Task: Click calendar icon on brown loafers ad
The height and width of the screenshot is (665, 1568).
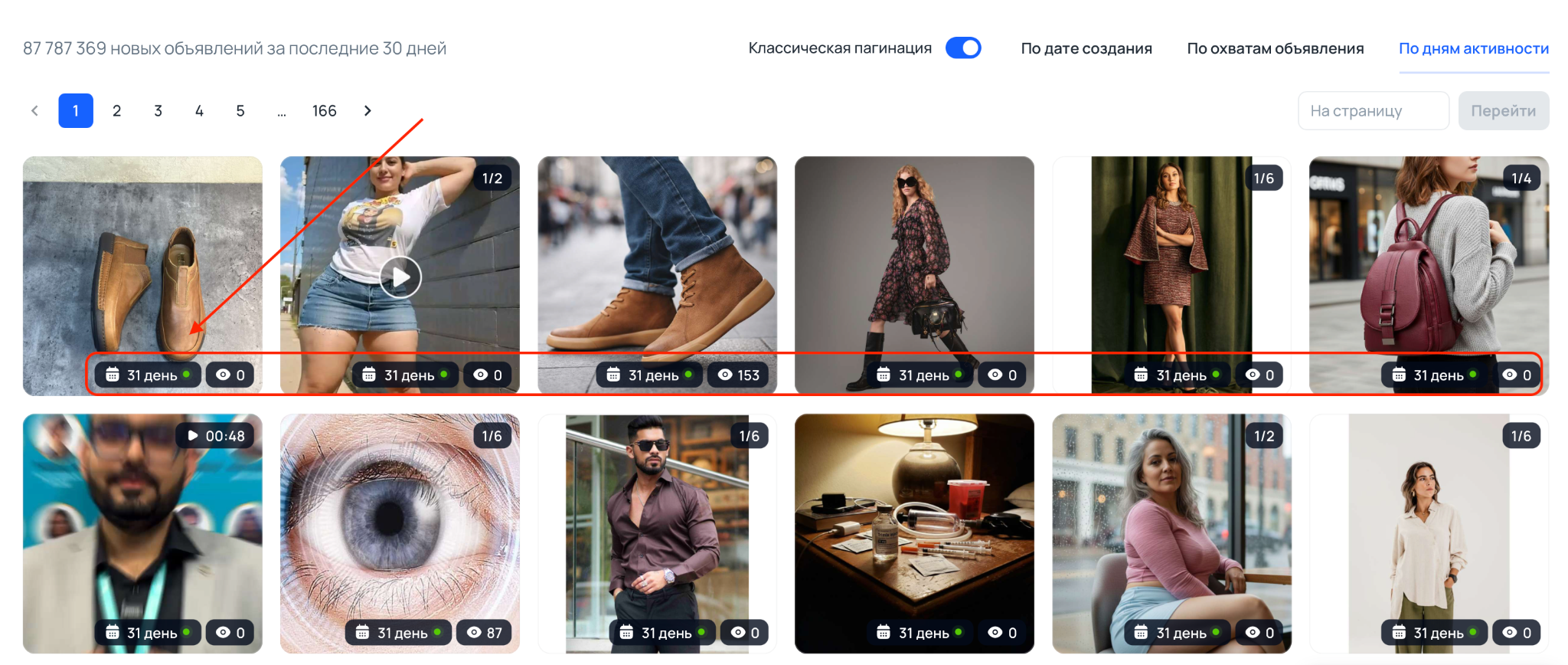Action: [113, 375]
